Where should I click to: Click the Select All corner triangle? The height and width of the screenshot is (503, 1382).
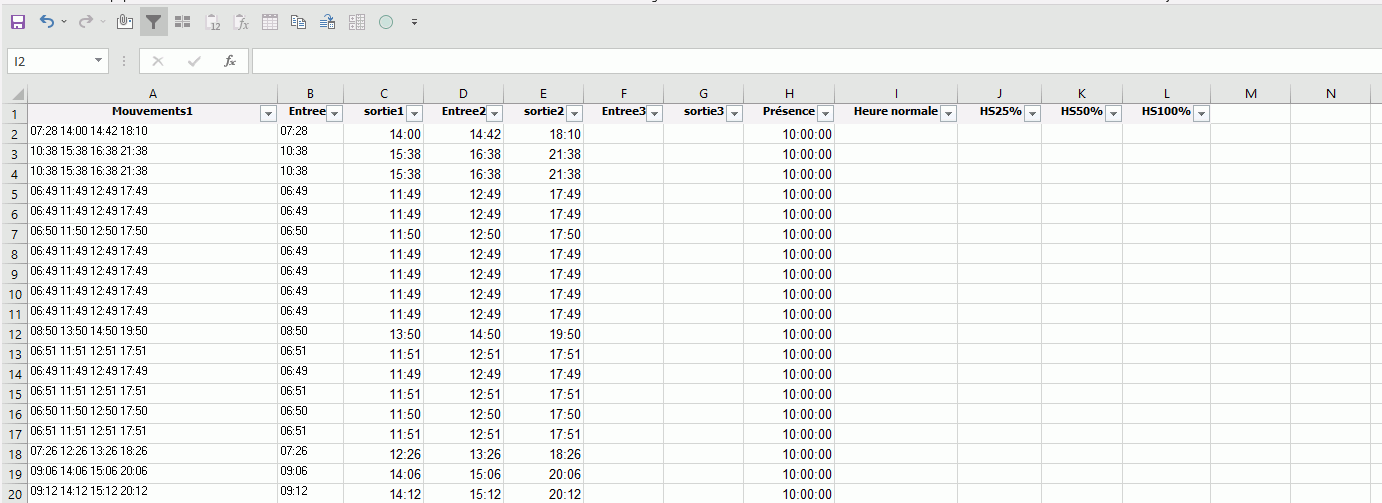click(14, 93)
